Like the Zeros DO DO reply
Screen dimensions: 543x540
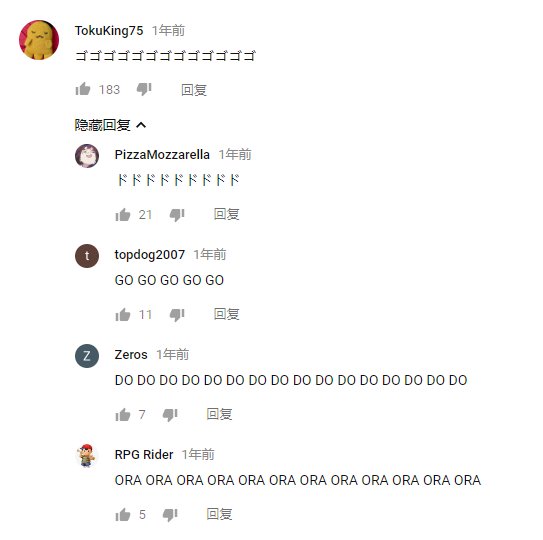(x=123, y=414)
